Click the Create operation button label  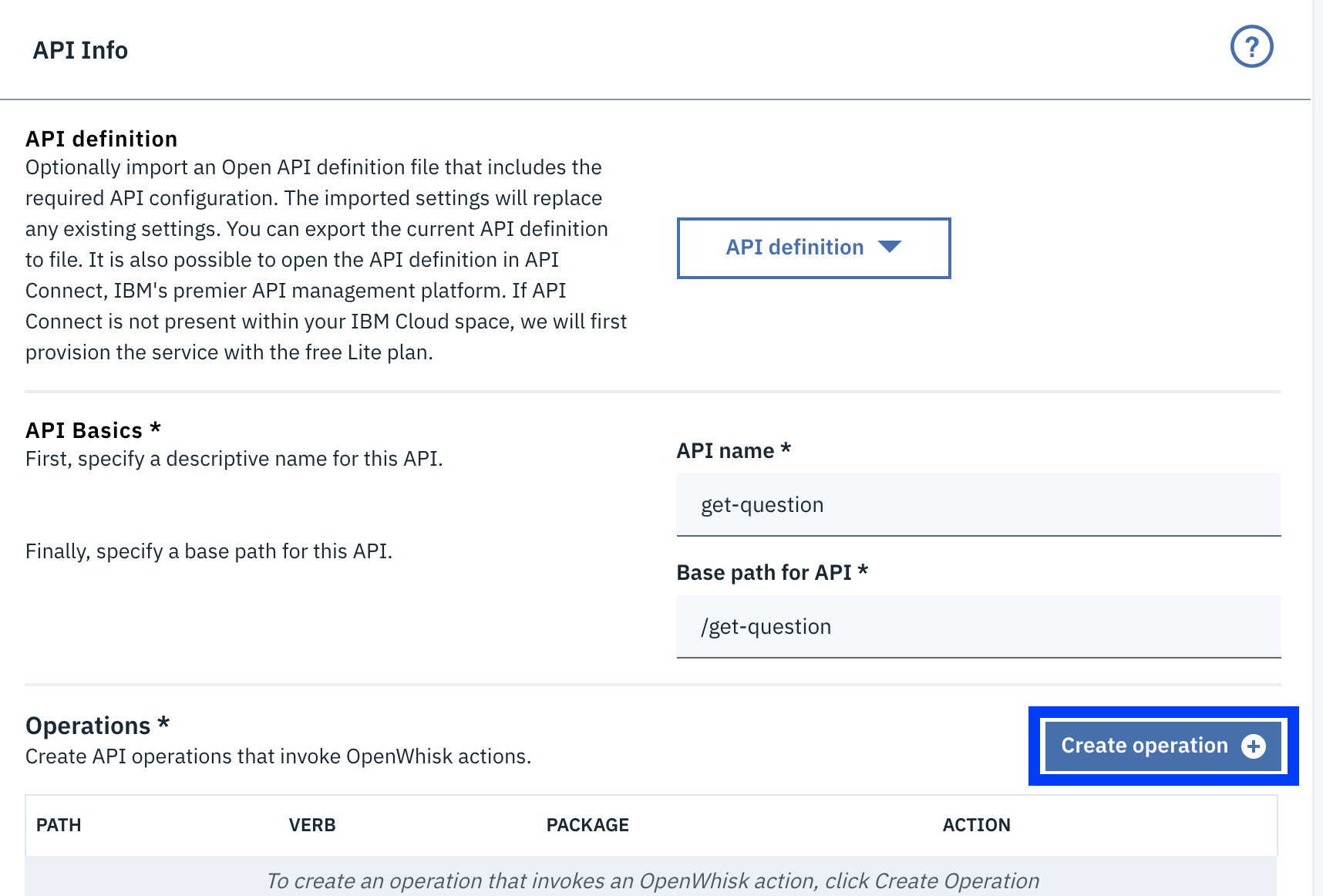1144,746
